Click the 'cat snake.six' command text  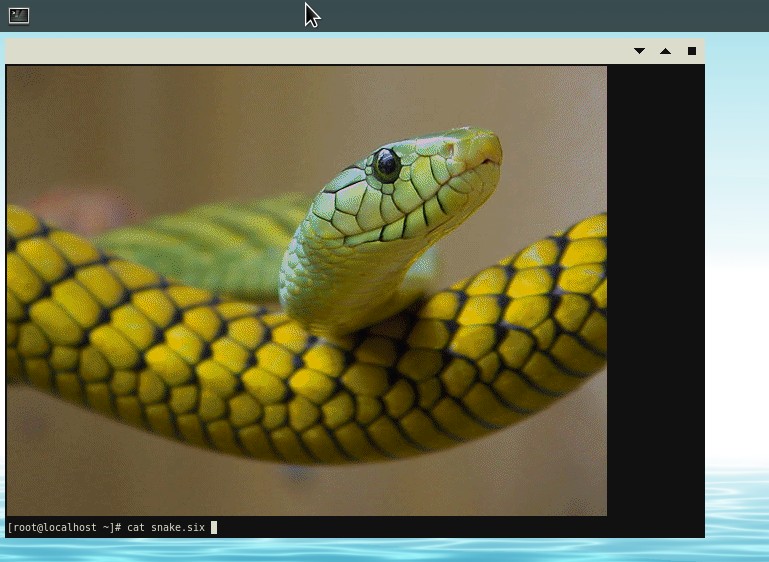coord(166,527)
